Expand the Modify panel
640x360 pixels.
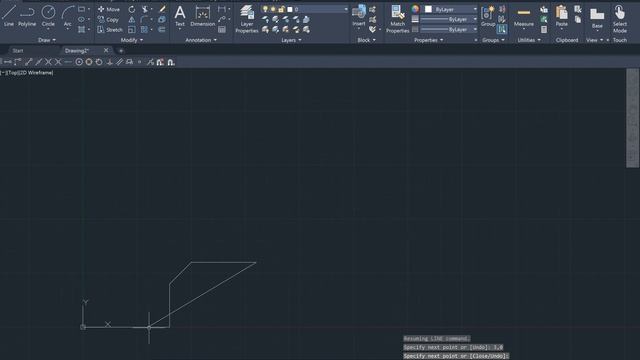[x=132, y=40]
